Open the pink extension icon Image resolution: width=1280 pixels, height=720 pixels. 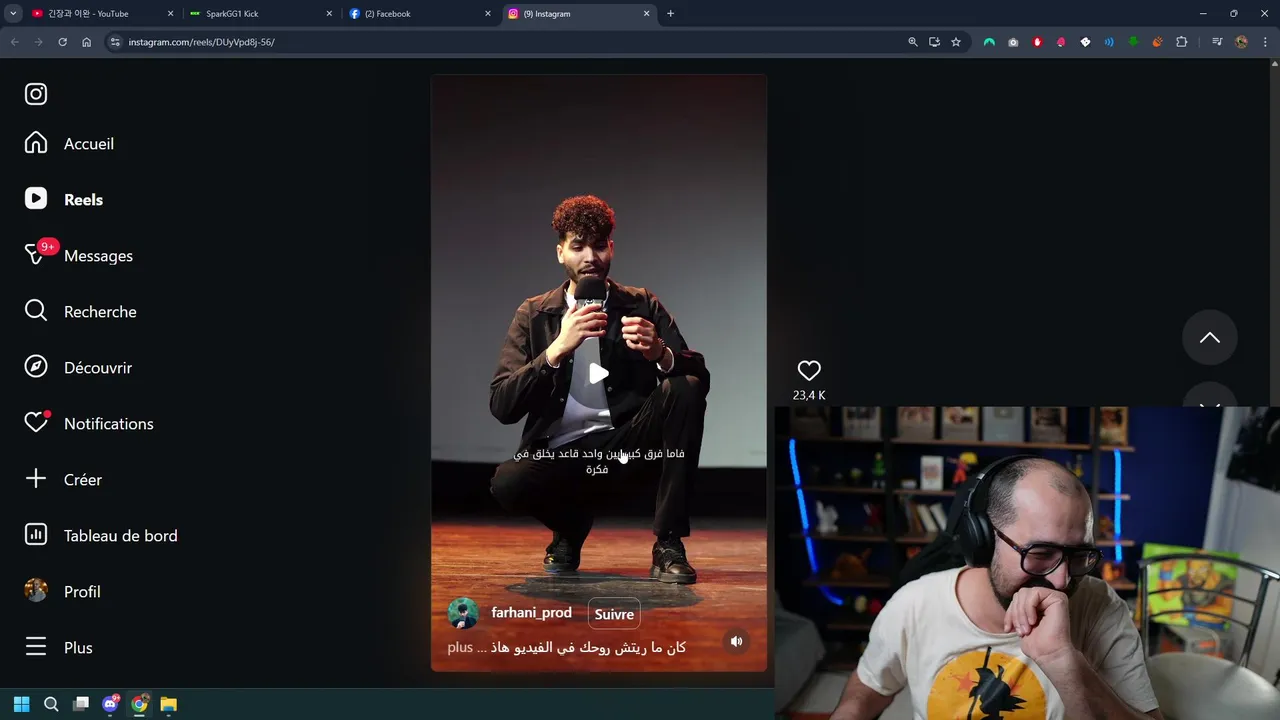(1061, 42)
